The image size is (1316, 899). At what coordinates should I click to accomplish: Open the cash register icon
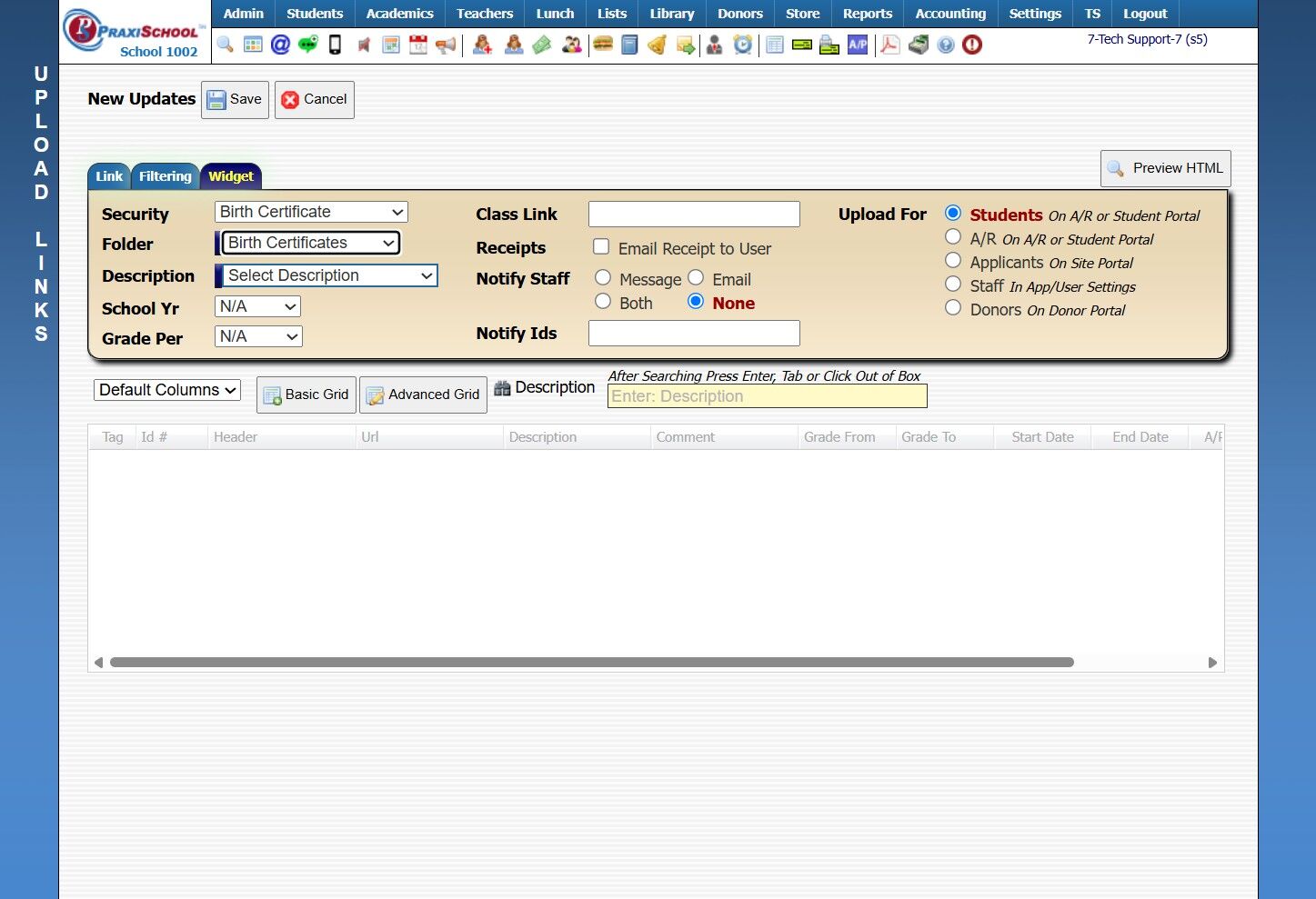[x=919, y=45]
